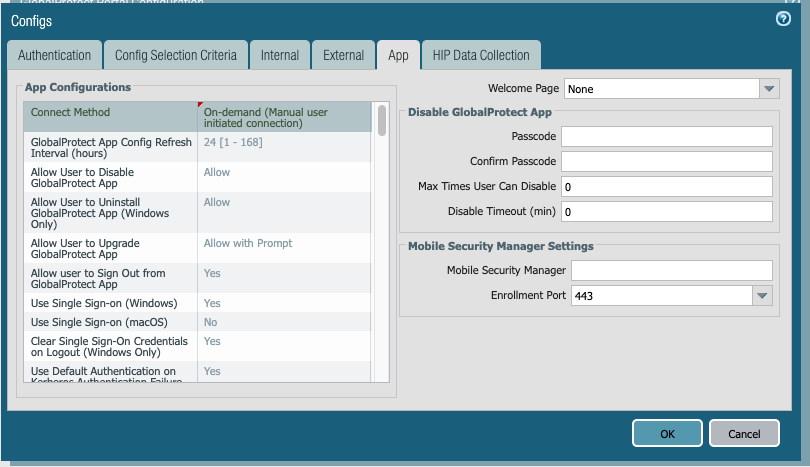
Task: Click the Passcode input field
Action: point(666,136)
